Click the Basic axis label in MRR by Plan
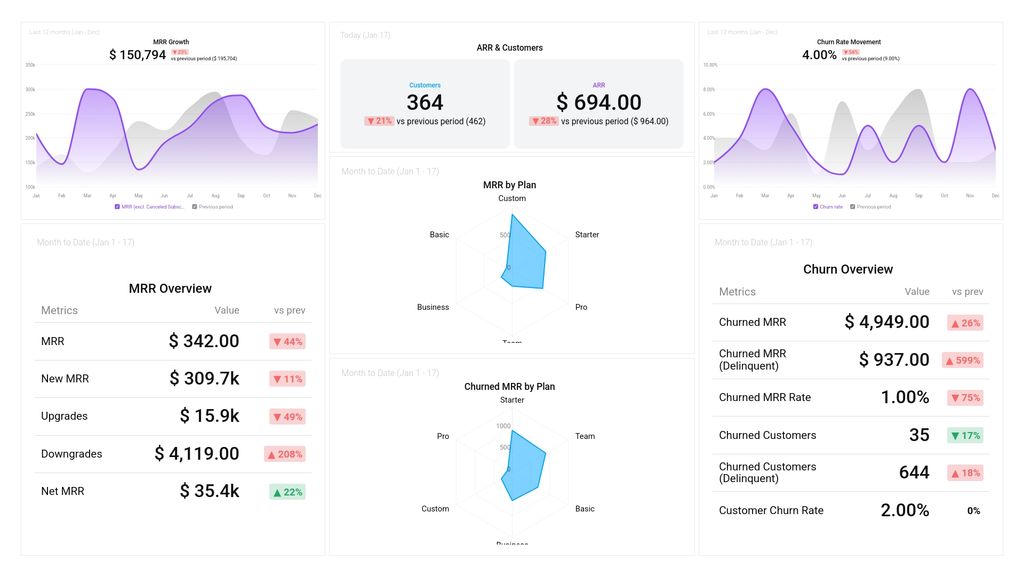1024x576 pixels. (x=440, y=234)
